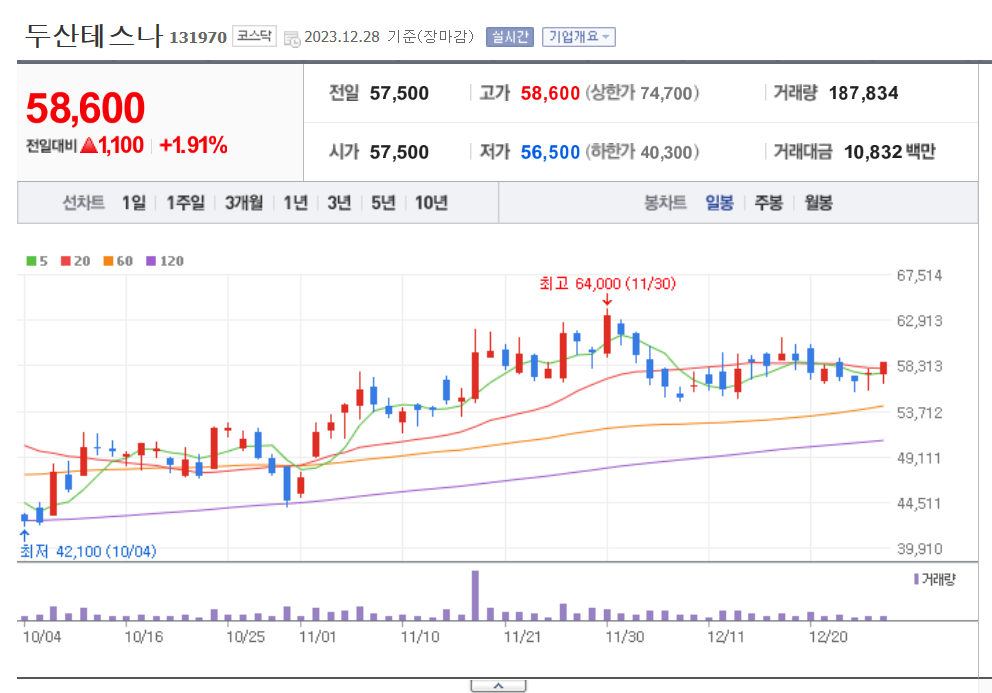Select the 1일 line chart period
The height and width of the screenshot is (693, 992).
click(x=133, y=203)
